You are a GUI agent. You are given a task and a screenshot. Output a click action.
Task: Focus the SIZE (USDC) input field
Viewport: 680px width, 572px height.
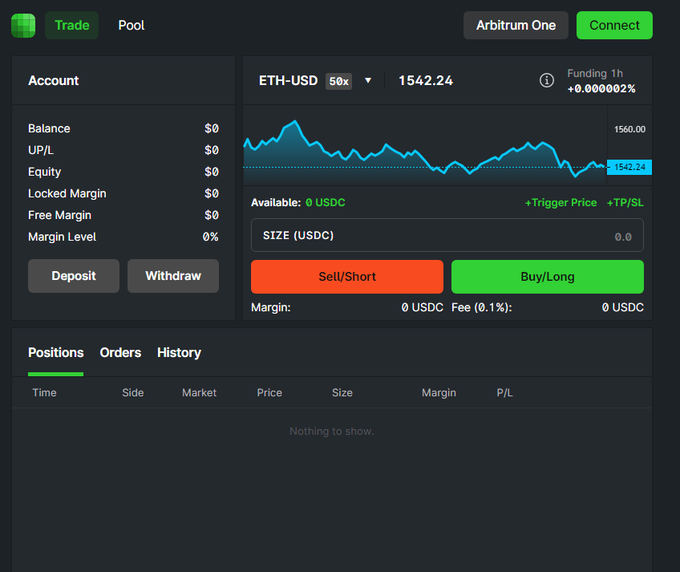point(447,235)
